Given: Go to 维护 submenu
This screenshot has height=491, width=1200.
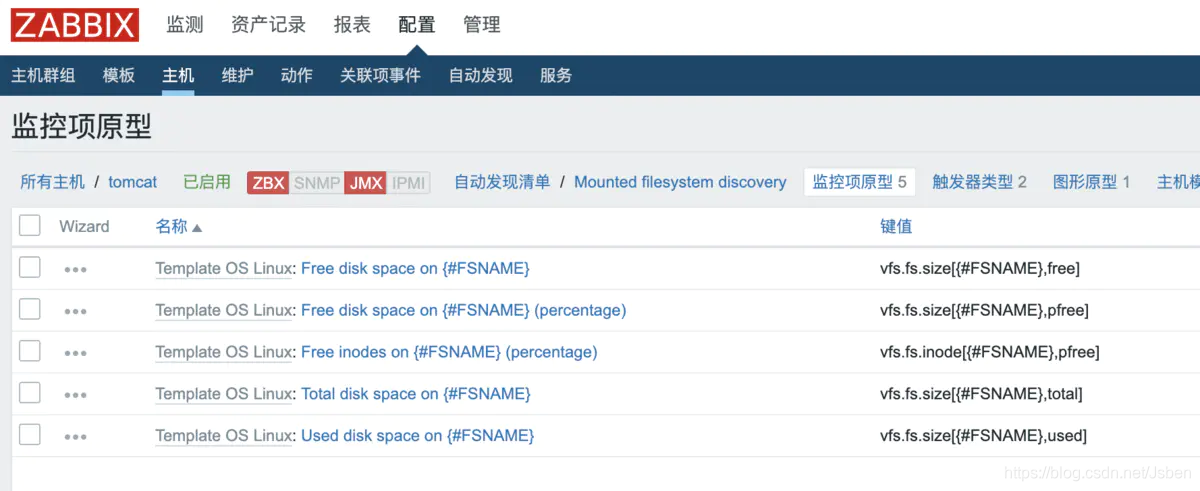Looking at the screenshot, I should 237,75.
